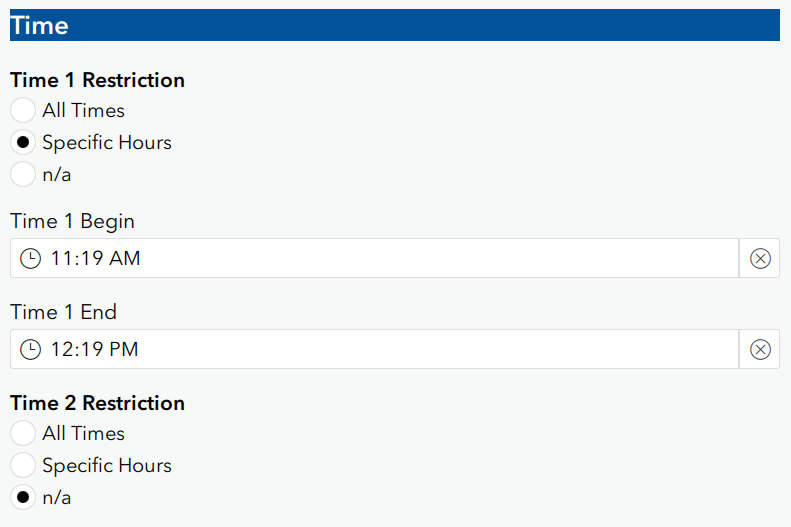Click the Time 2 Restriction heading
791x527 pixels.
click(x=97, y=403)
